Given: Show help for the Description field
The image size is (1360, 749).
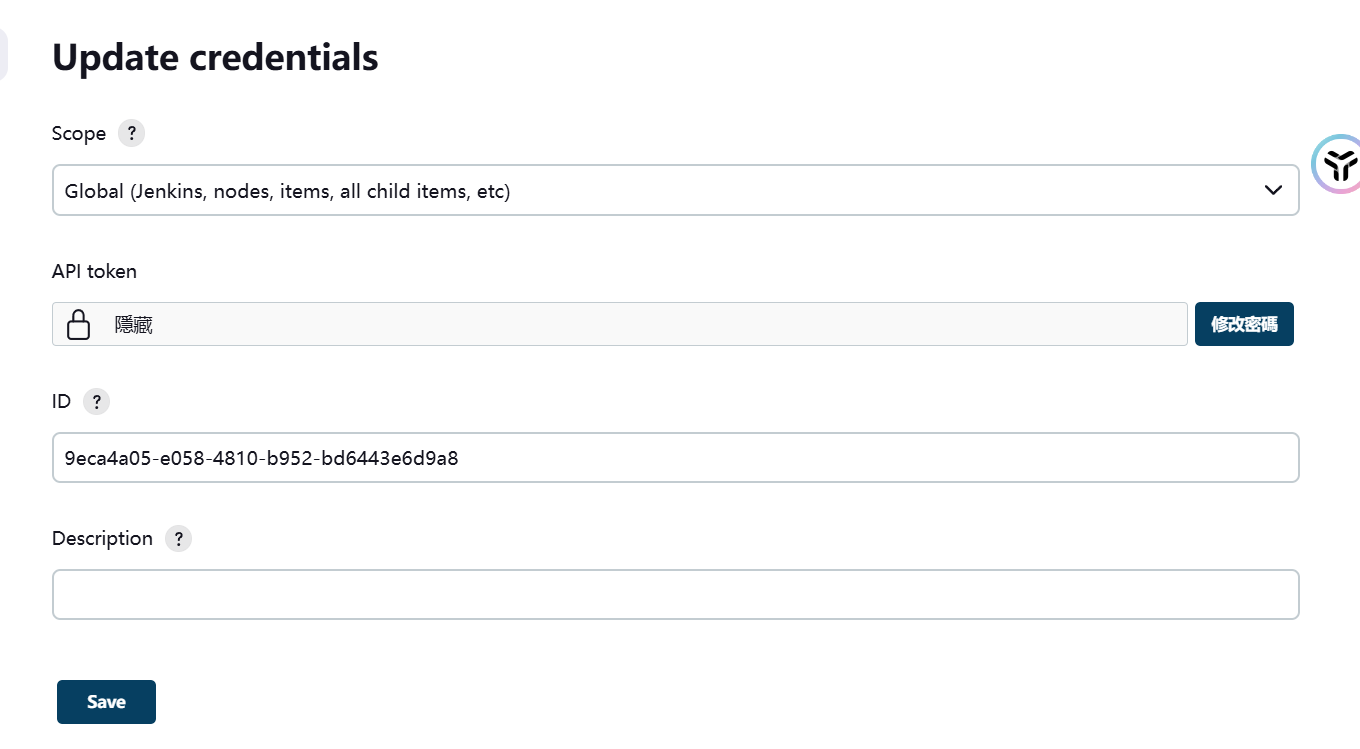Looking at the screenshot, I should click(178, 539).
